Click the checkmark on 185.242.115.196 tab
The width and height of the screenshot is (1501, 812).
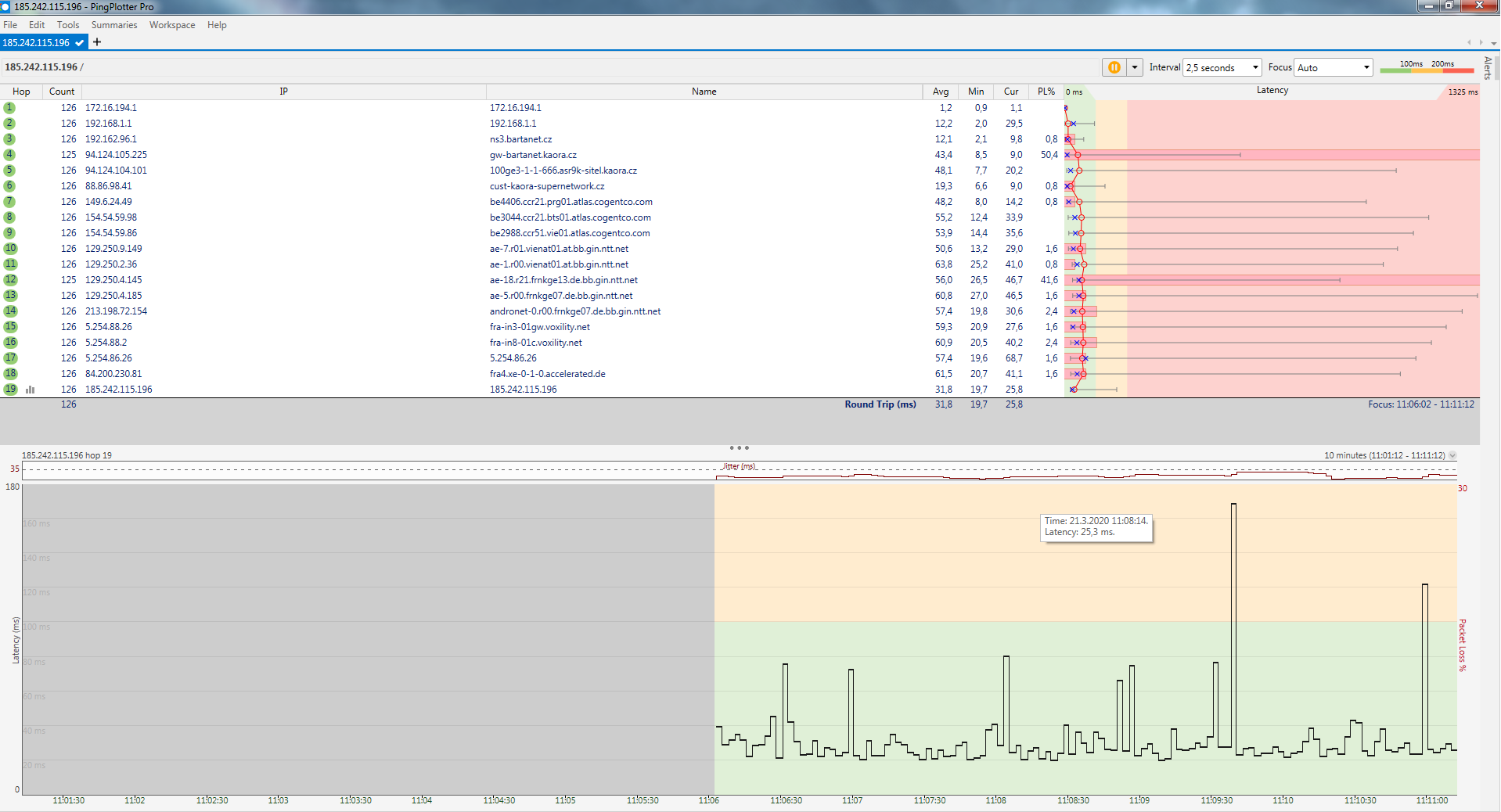[x=80, y=43]
